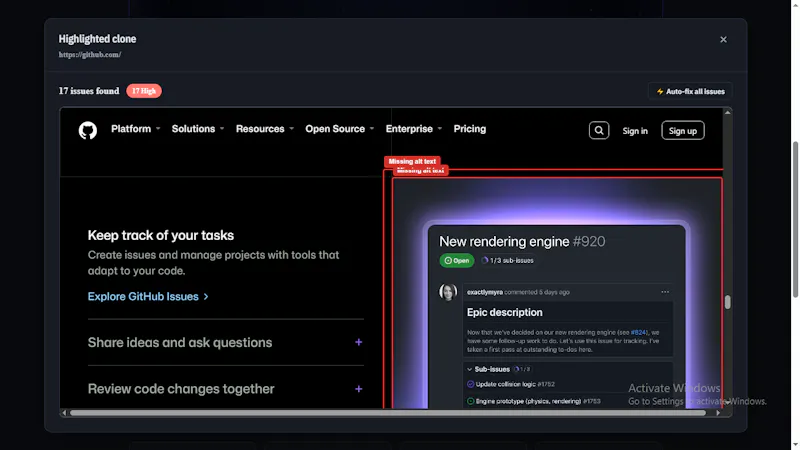Click the Auto-fix all issues button
The height and width of the screenshot is (450, 800).
(690, 91)
